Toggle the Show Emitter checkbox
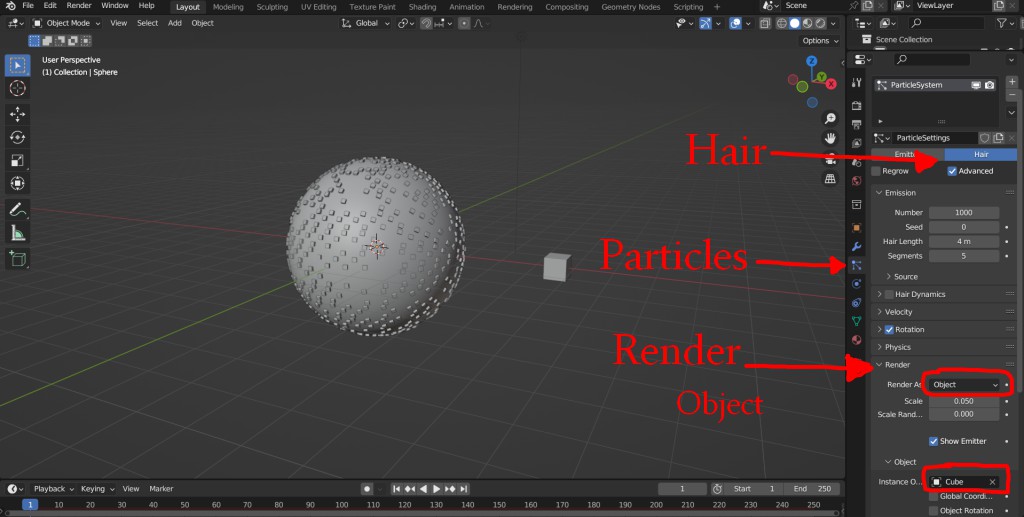Image resolution: width=1024 pixels, height=517 pixels. [x=933, y=441]
